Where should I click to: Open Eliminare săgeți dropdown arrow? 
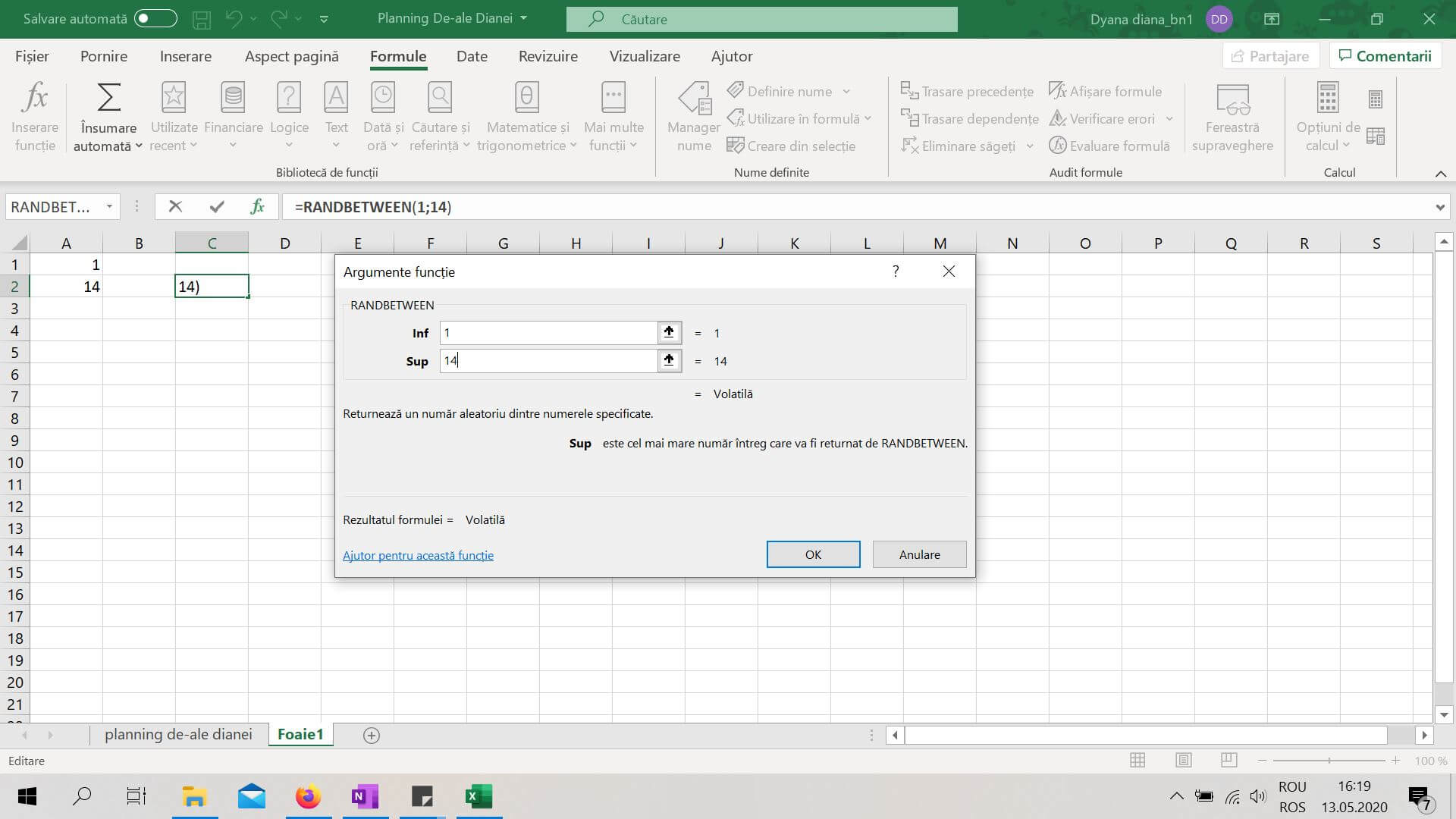pyautogui.click(x=1029, y=146)
